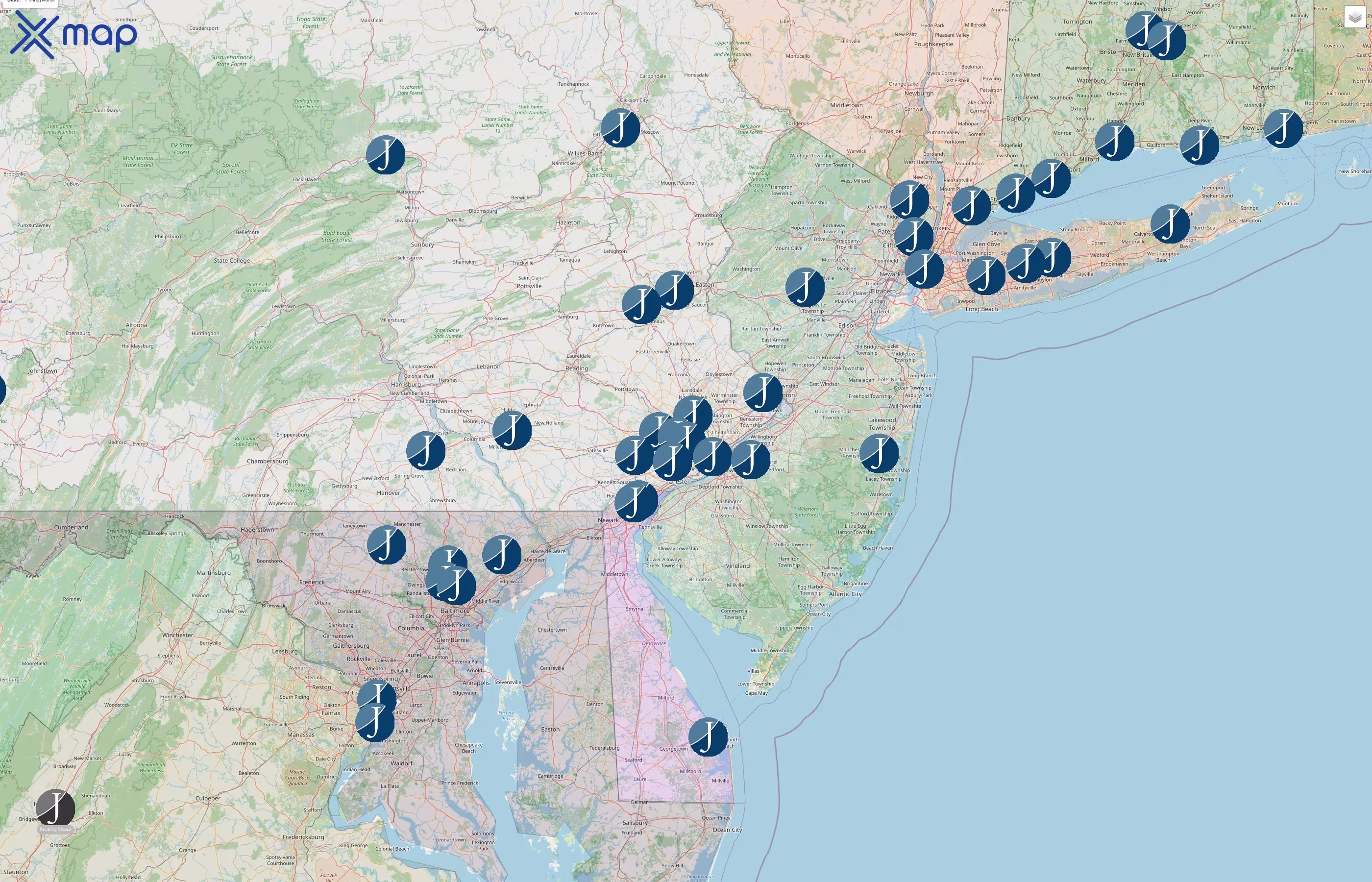Click the Harrisburg map label
Viewport: 1372px width, 882px height.
(405, 384)
